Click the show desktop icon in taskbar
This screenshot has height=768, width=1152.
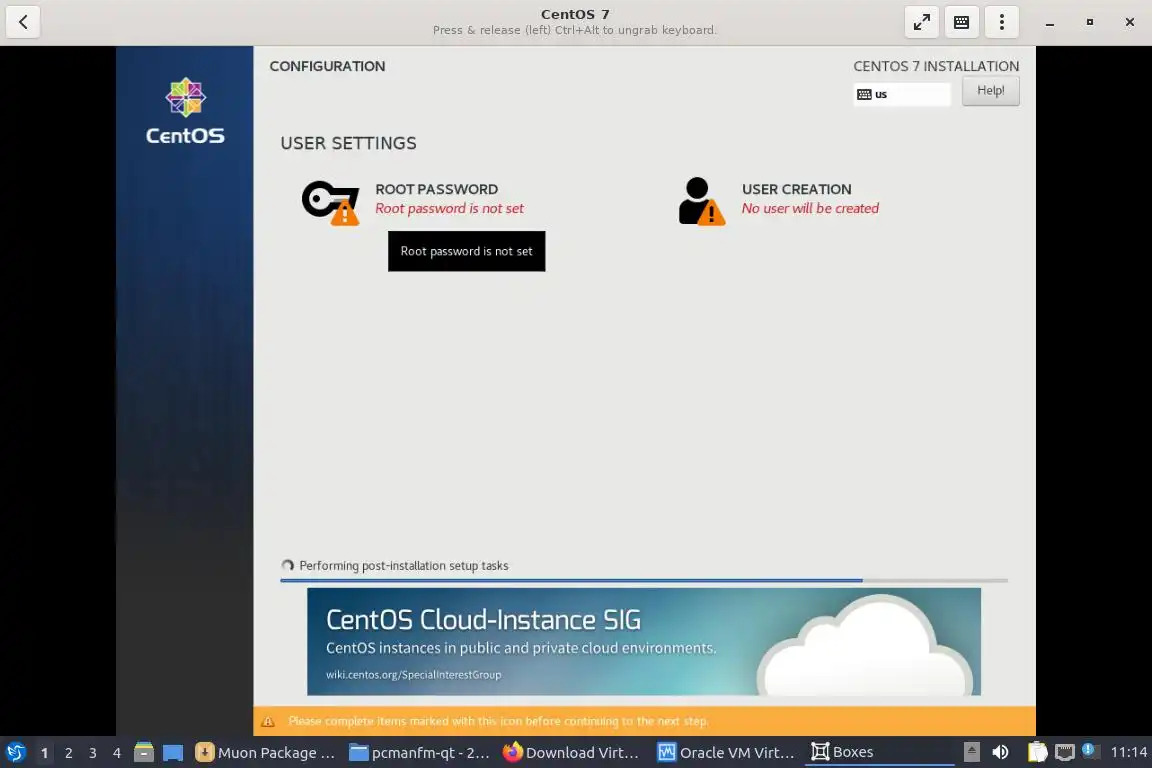coord(173,753)
